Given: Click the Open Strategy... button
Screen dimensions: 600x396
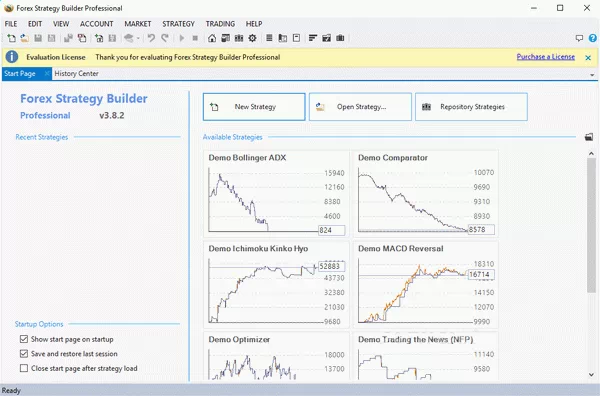Looking at the screenshot, I should point(360,107).
